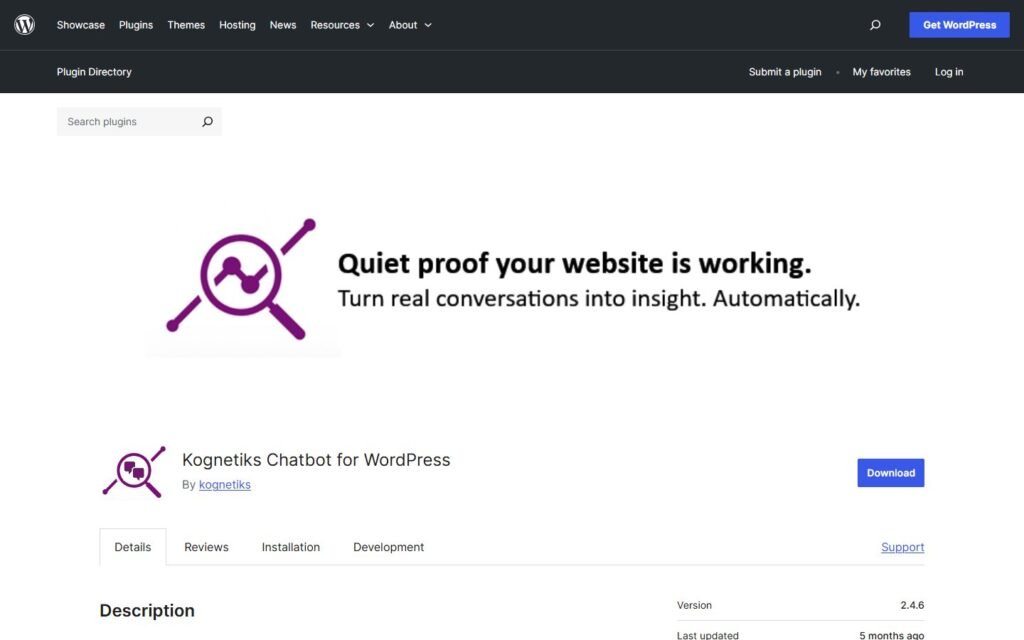Expand the Resources dropdown menu

[x=342, y=25]
